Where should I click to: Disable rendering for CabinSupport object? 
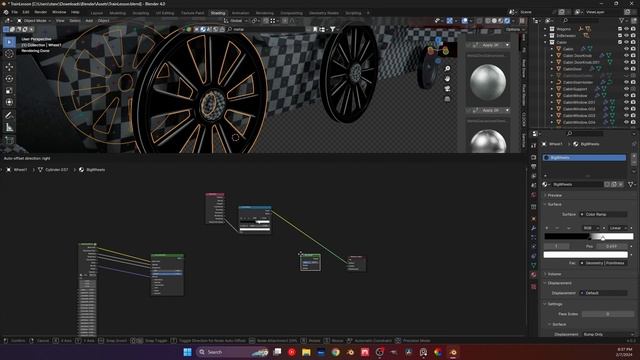(633, 89)
